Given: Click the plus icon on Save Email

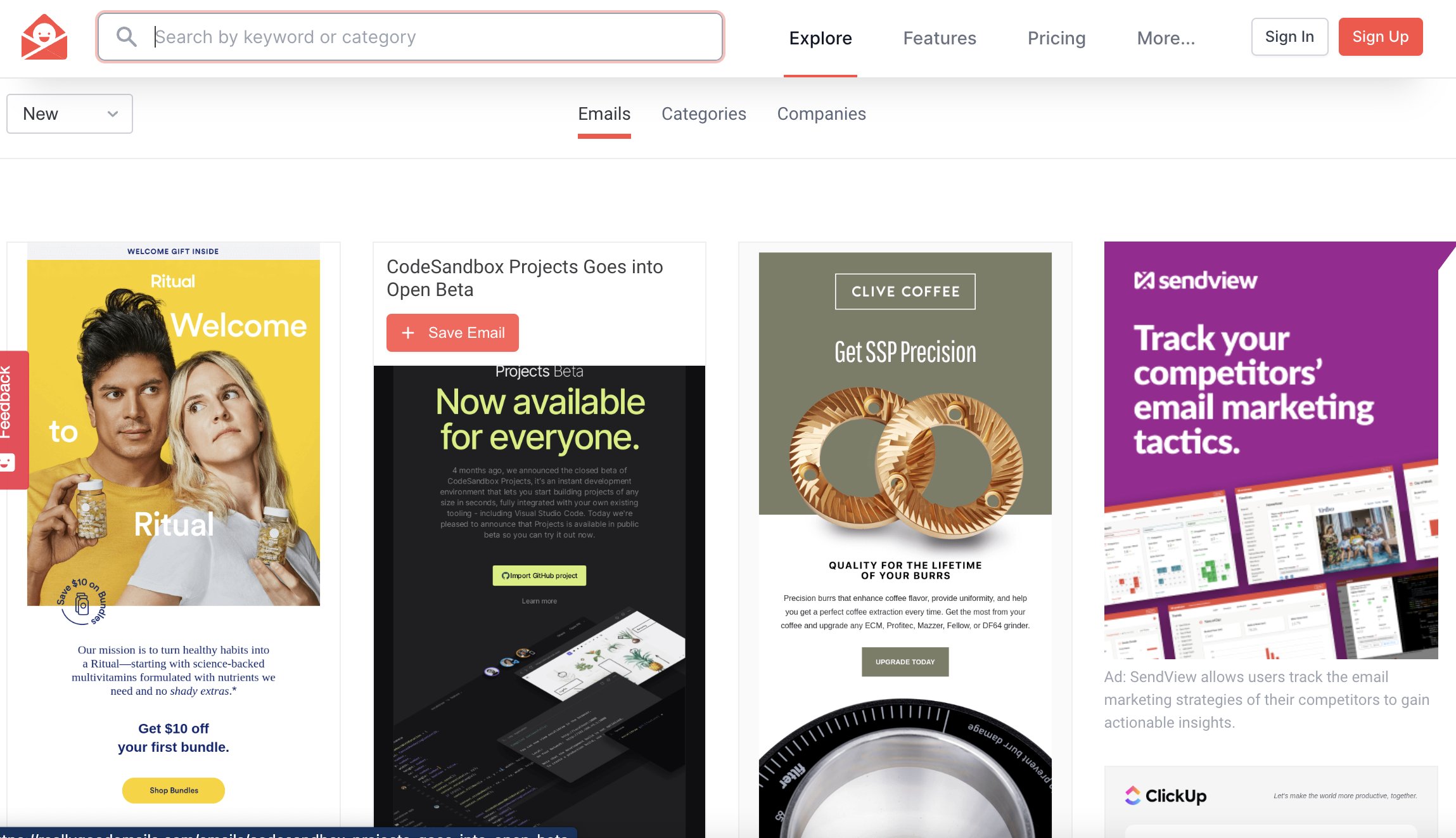Looking at the screenshot, I should (408, 333).
